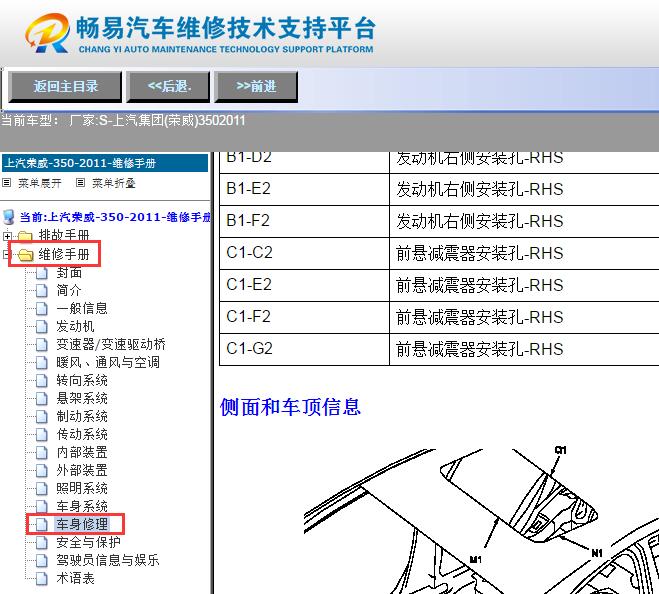The height and width of the screenshot is (594, 659).
Task: Expand the 排故手册 tree node
Action: point(7,236)
